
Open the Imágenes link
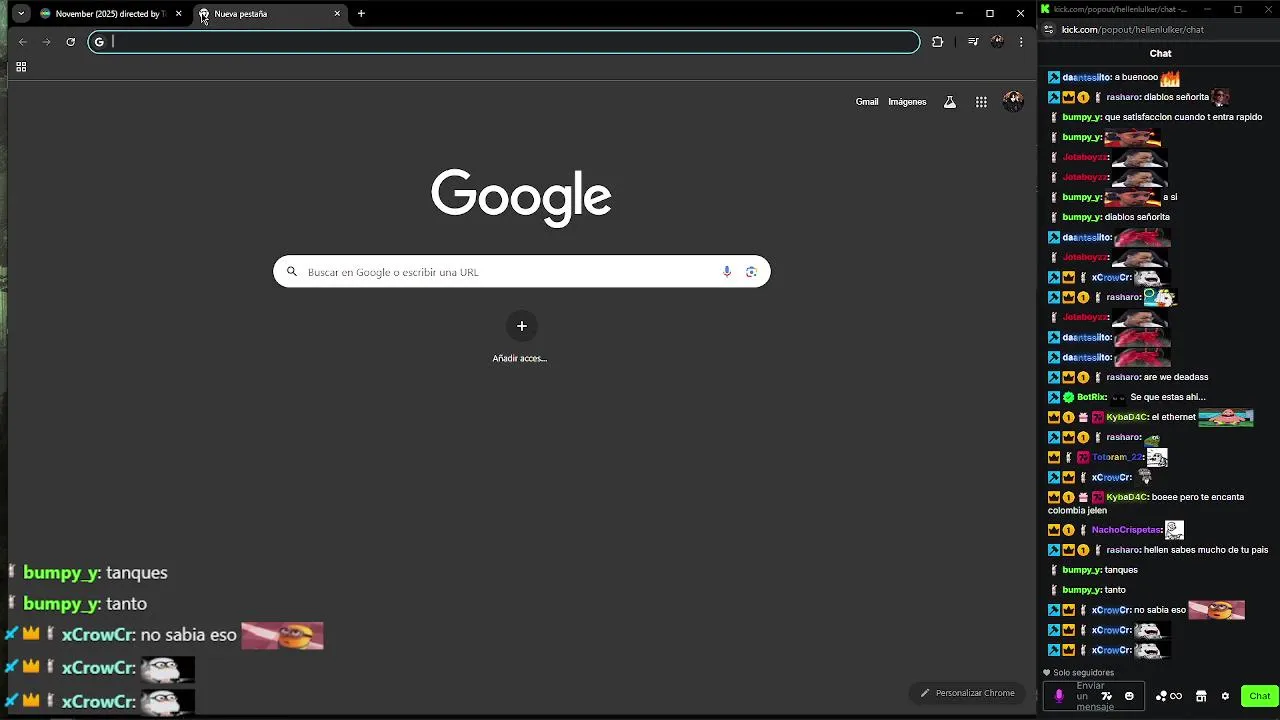point(907,102)
